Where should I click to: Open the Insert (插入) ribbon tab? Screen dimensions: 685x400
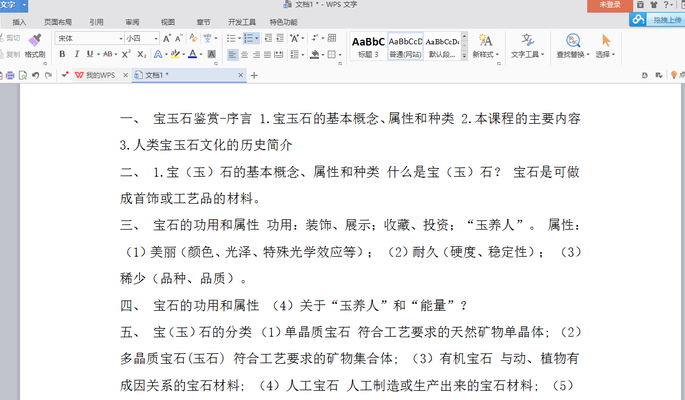pyautogui.click(x=19, y=22)
